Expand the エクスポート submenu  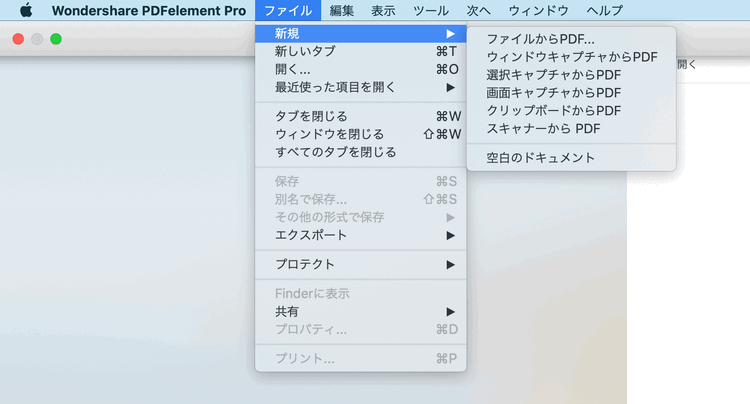[361, 235]
